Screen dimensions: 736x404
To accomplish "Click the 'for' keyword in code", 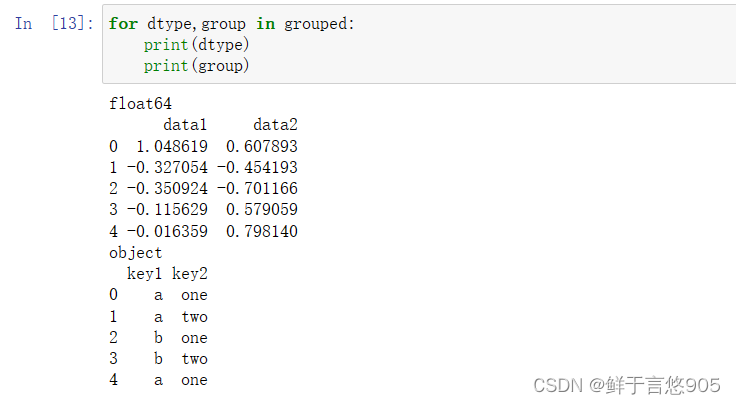I will click(123, 23).
